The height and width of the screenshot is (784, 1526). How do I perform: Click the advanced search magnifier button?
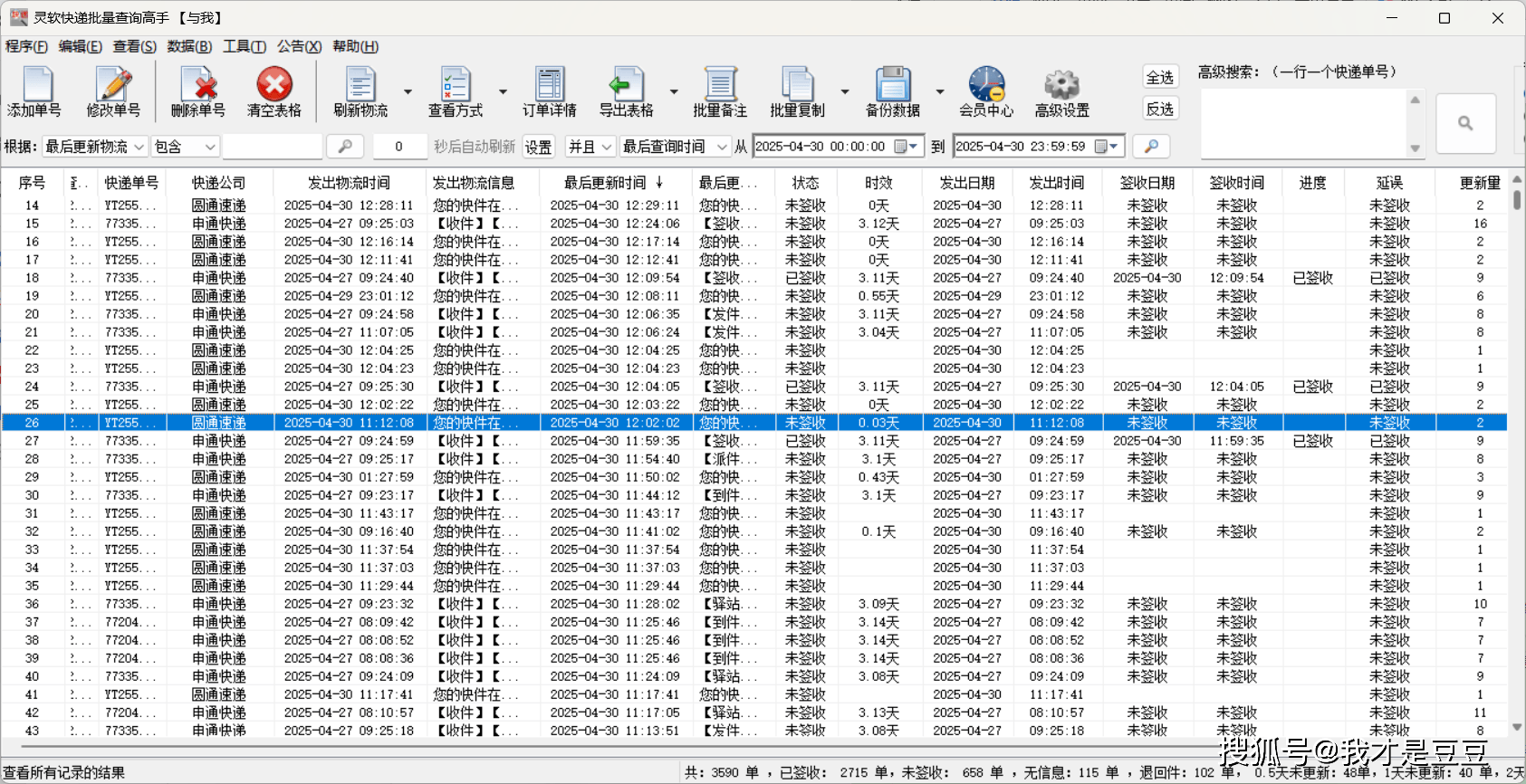coord(1465,123)
